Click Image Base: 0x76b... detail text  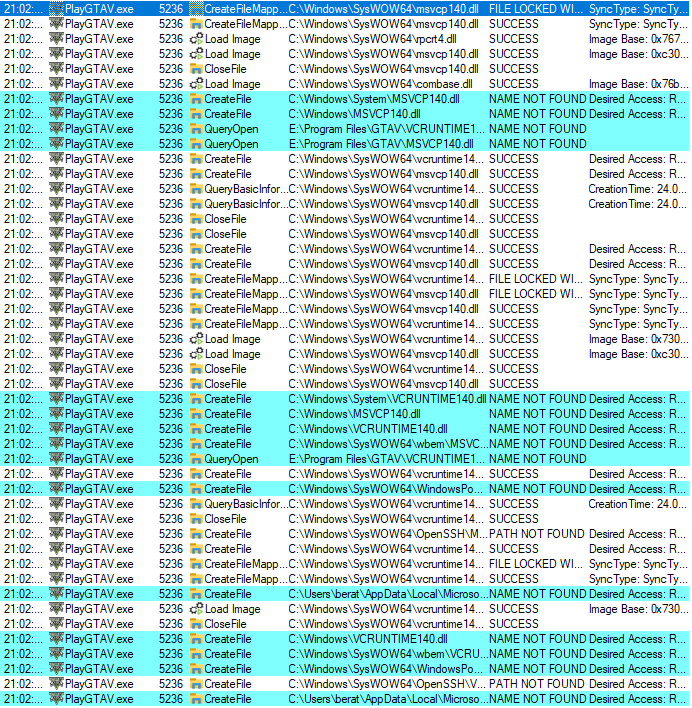[638, 84]
